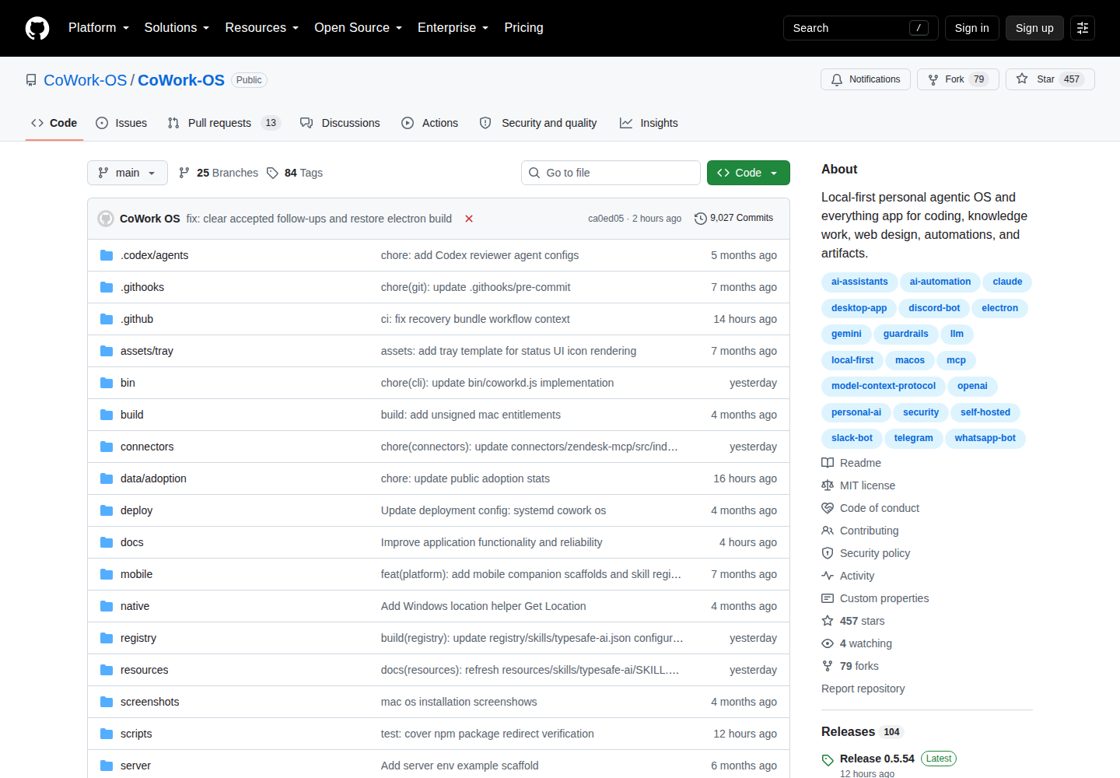Click the release tag icon for 0.5.54

coord(827,759)
